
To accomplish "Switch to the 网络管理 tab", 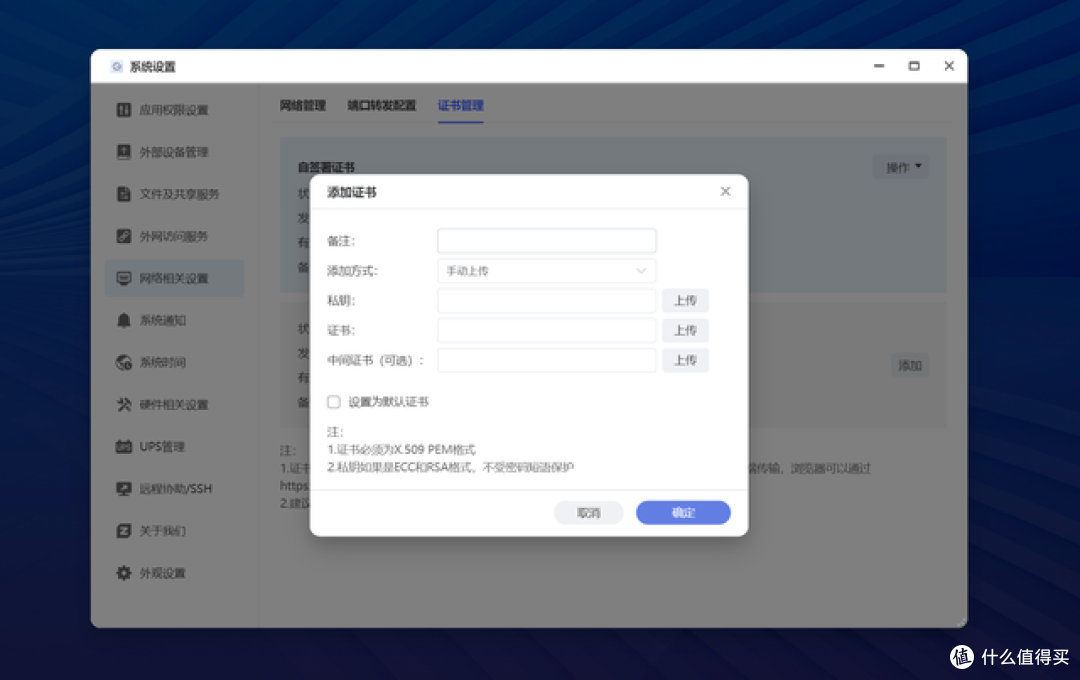I will [302, 105].
